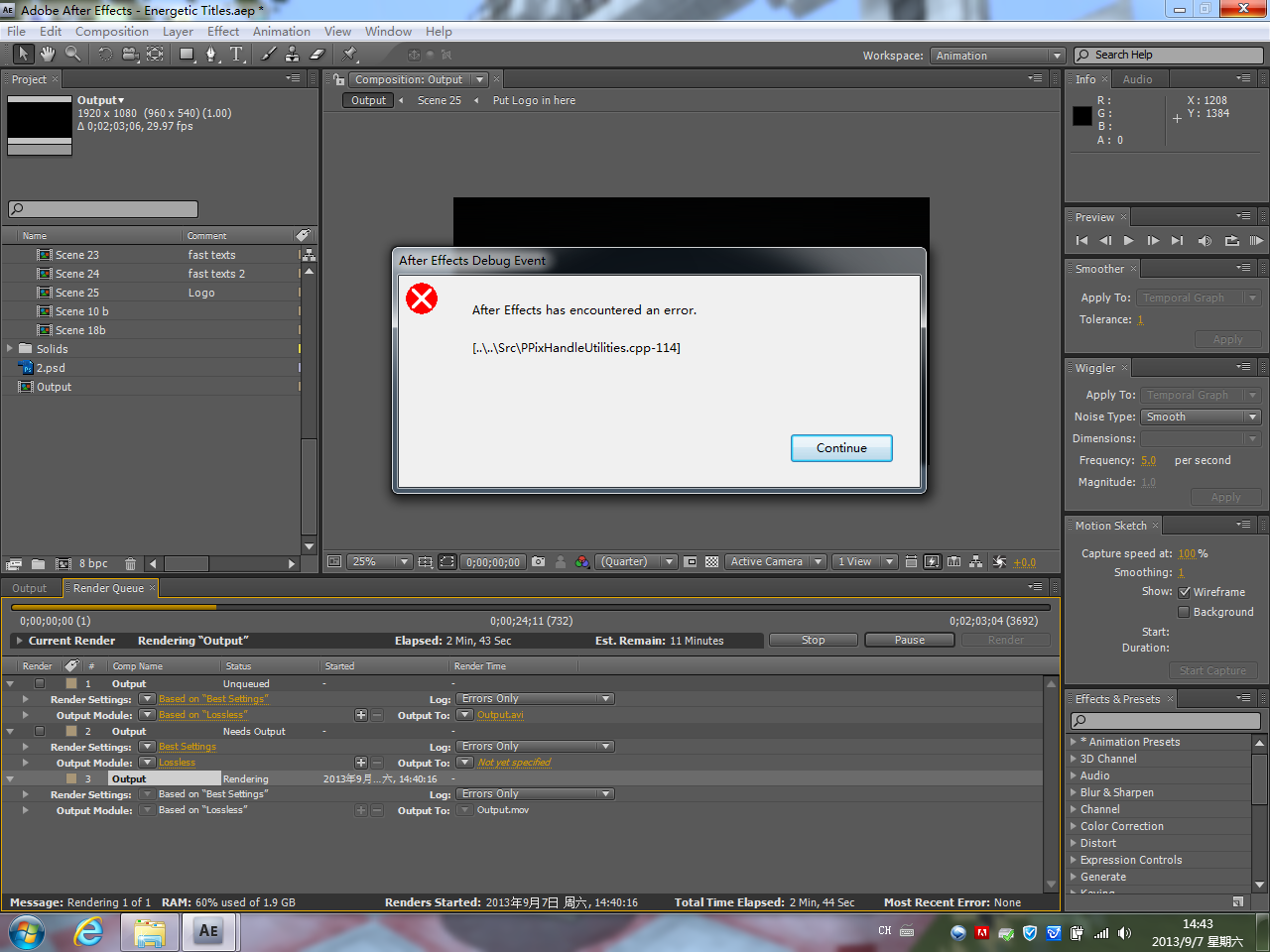The height and width of the screenshot is (952, 1270).
Task: Select the Puppet Pin tool
Action: [x=349, y=55]
